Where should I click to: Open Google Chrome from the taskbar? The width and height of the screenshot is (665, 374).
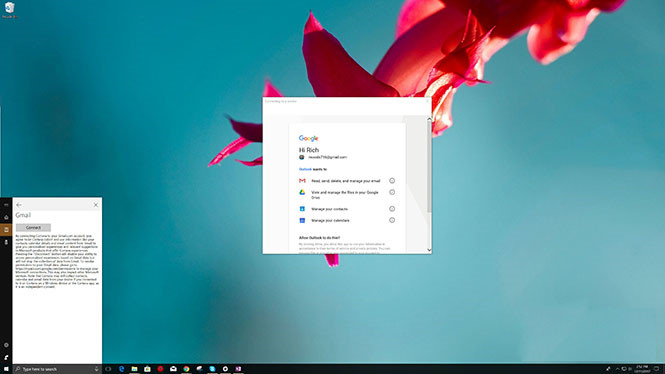tap(186, 369)
